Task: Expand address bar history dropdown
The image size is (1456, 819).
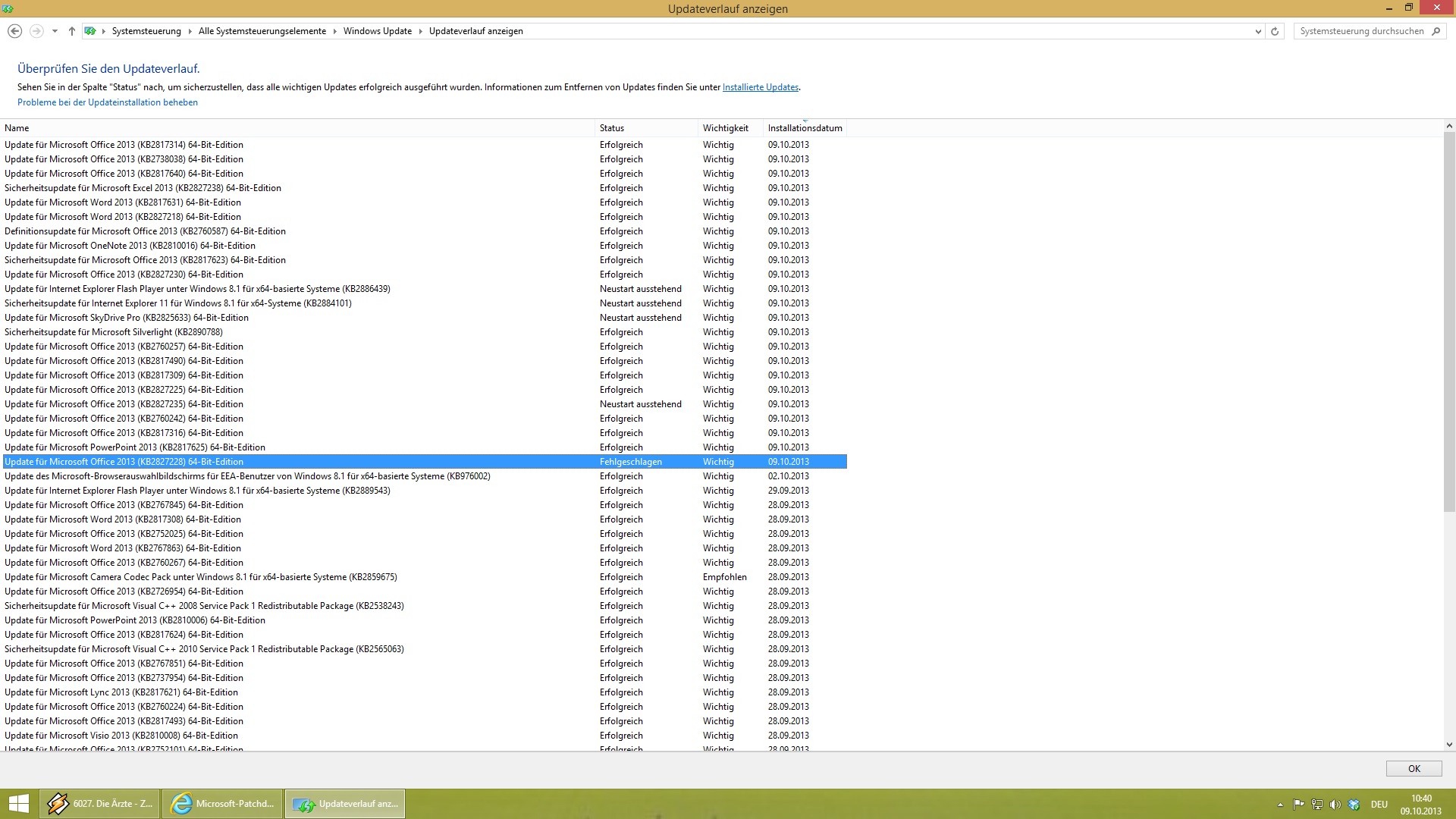Action: point(1258,31)
